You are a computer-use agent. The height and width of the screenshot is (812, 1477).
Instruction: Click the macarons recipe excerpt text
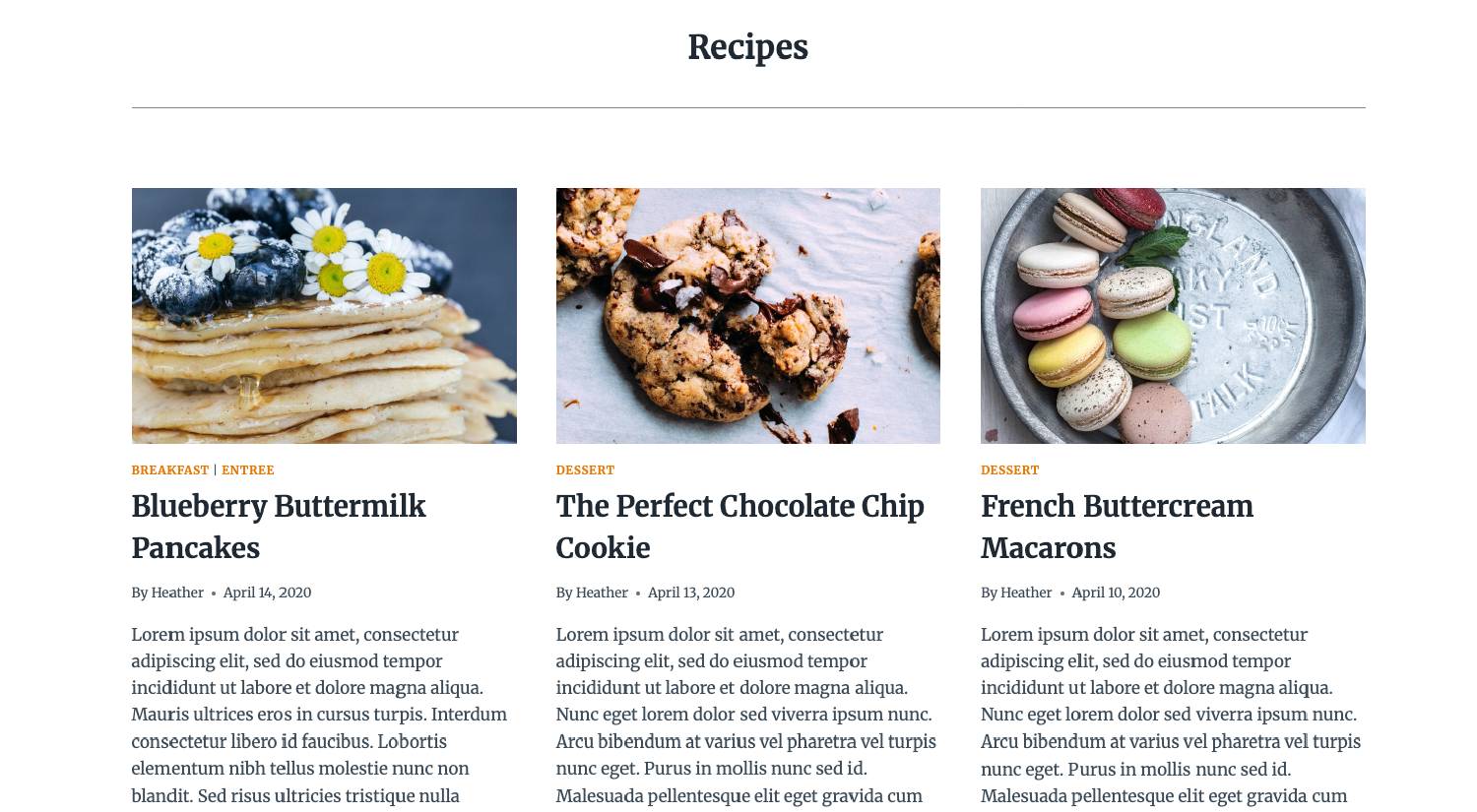pos(1170,715)
